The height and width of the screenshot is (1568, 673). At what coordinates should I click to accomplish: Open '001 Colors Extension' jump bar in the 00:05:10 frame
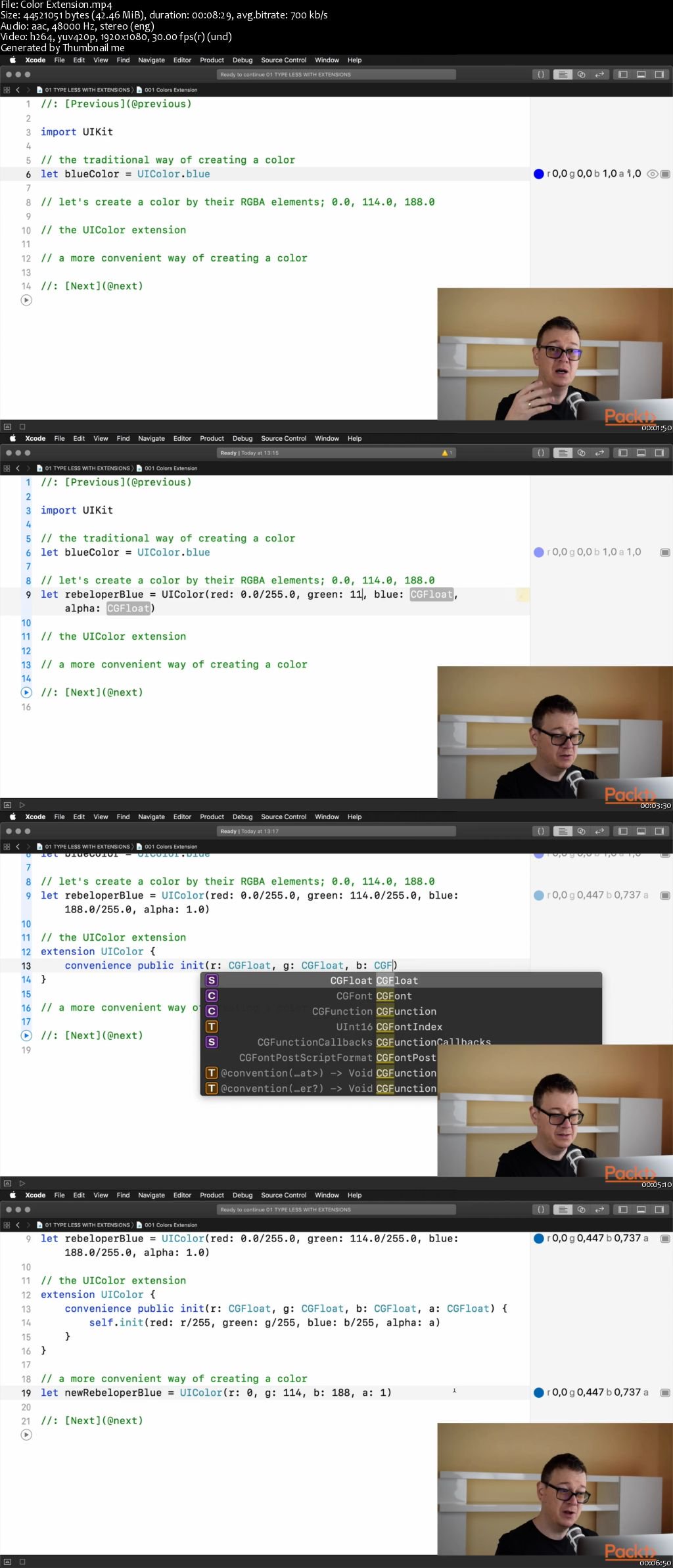point(167,847)
